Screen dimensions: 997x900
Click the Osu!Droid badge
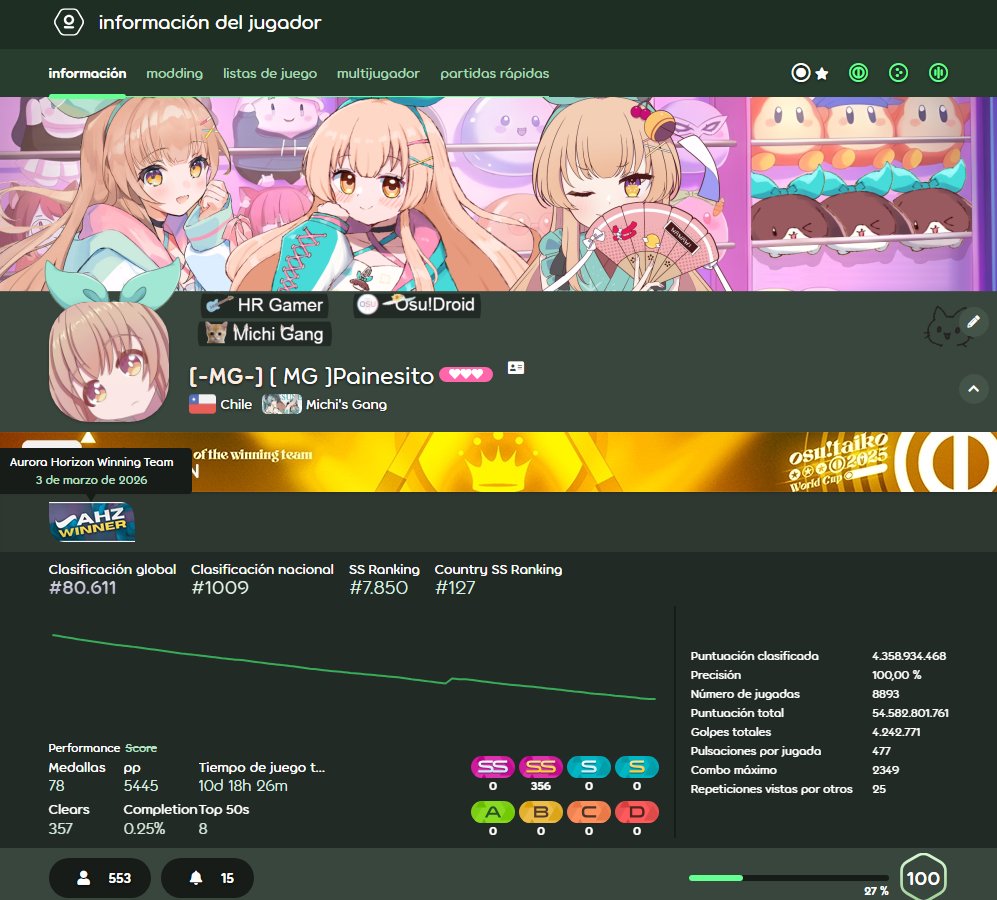tap(416, 305)
